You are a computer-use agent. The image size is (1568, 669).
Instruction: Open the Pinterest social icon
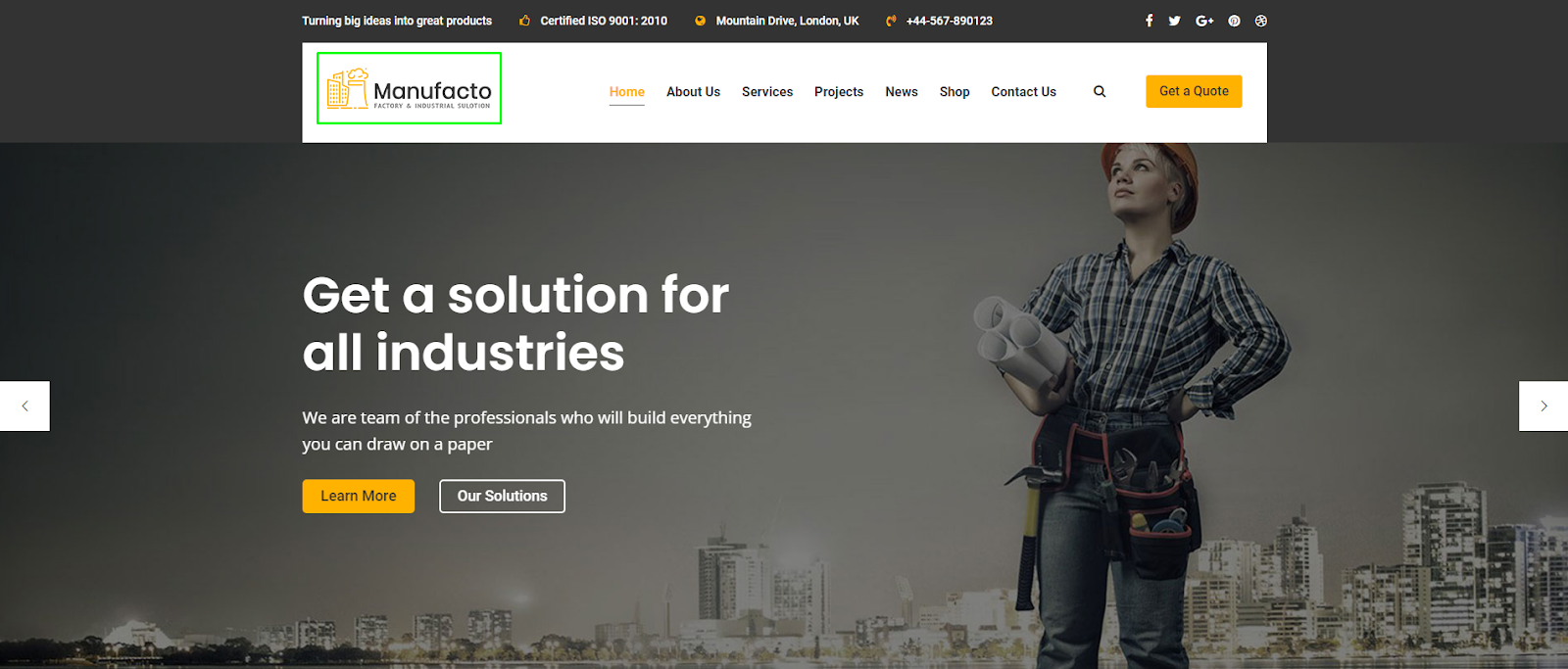(1234, 21)
